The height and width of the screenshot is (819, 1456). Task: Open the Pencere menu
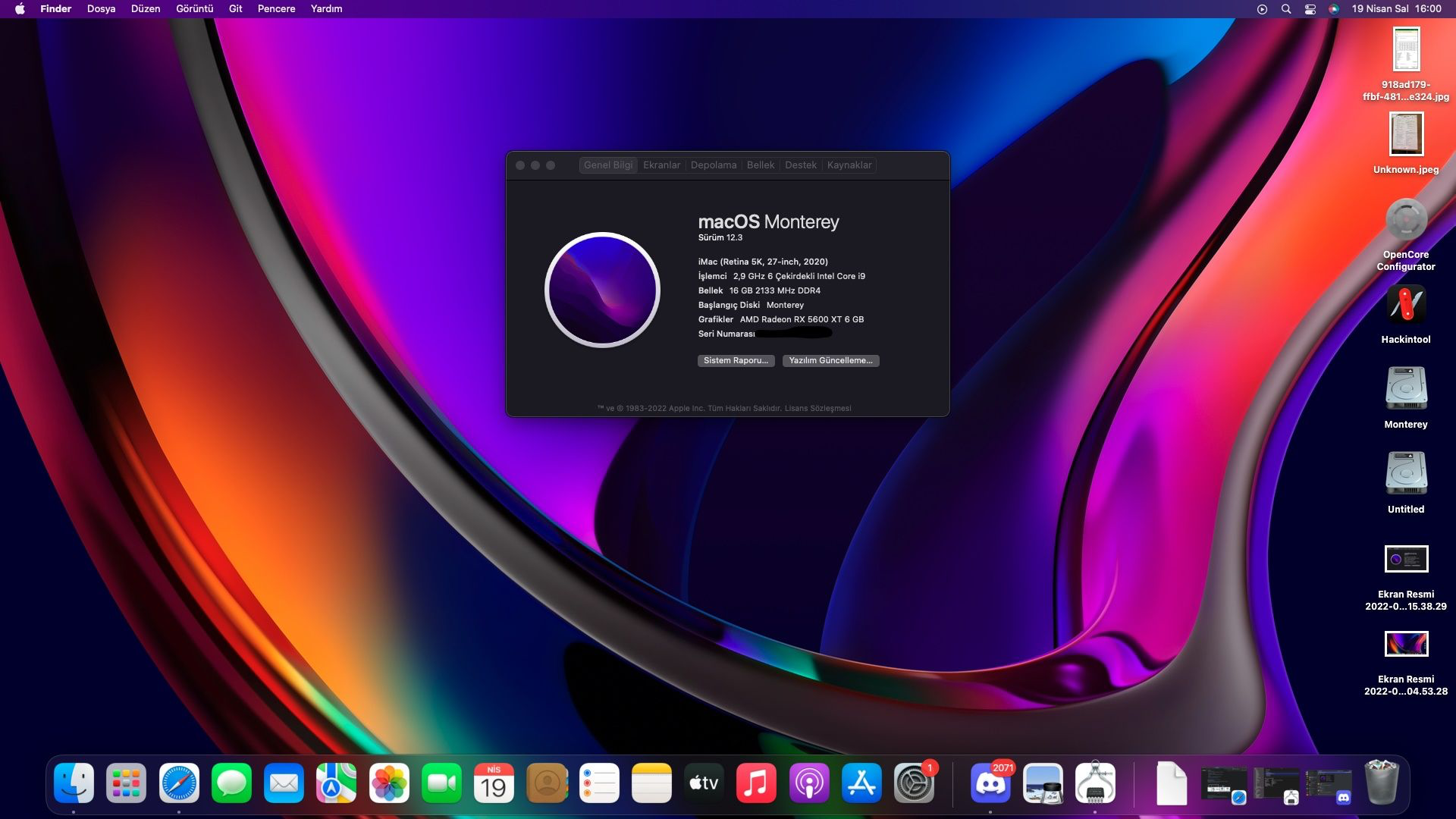coord(276,9)
